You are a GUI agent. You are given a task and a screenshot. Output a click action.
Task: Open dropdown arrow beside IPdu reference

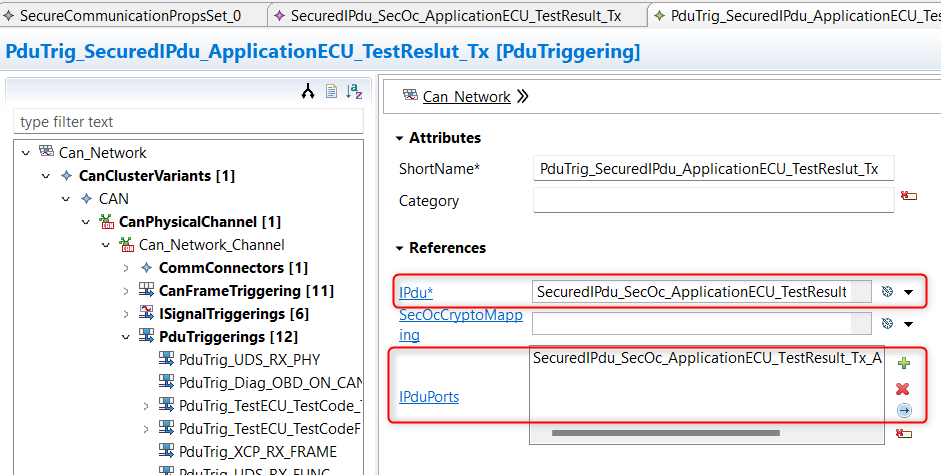pyautogui.click(x=909, y=292)
